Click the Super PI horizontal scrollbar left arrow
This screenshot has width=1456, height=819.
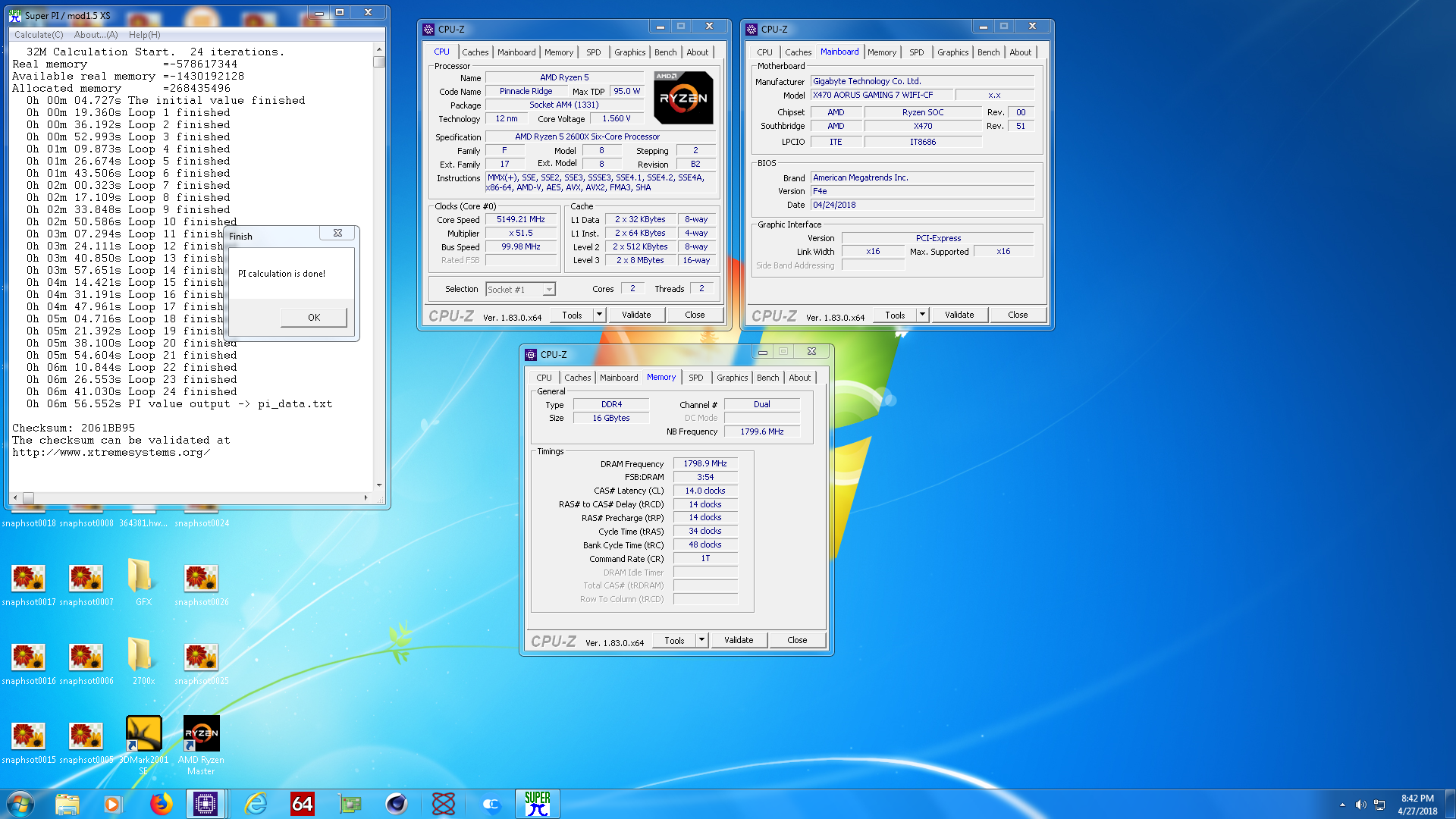point(16,498)
